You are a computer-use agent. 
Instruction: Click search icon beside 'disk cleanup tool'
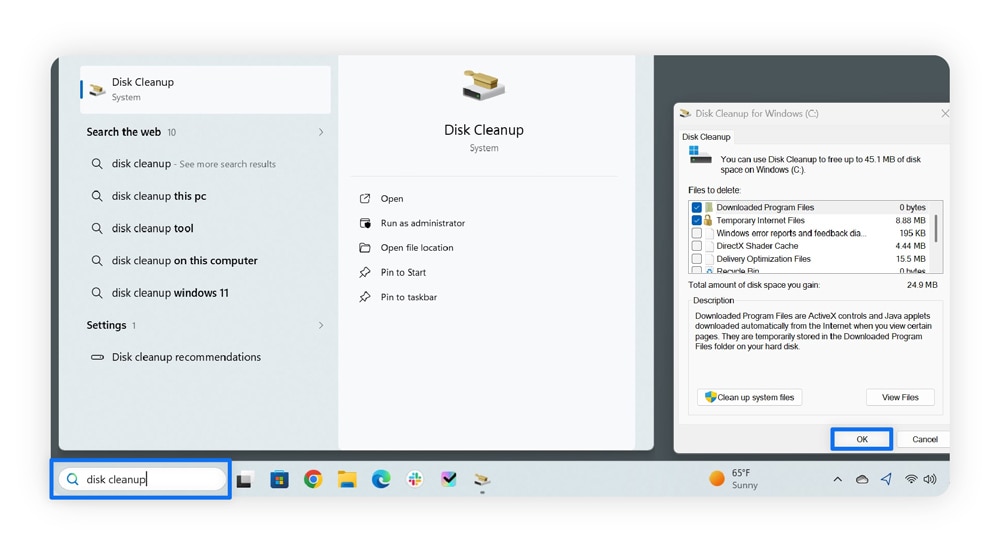(x=97, y=228)
